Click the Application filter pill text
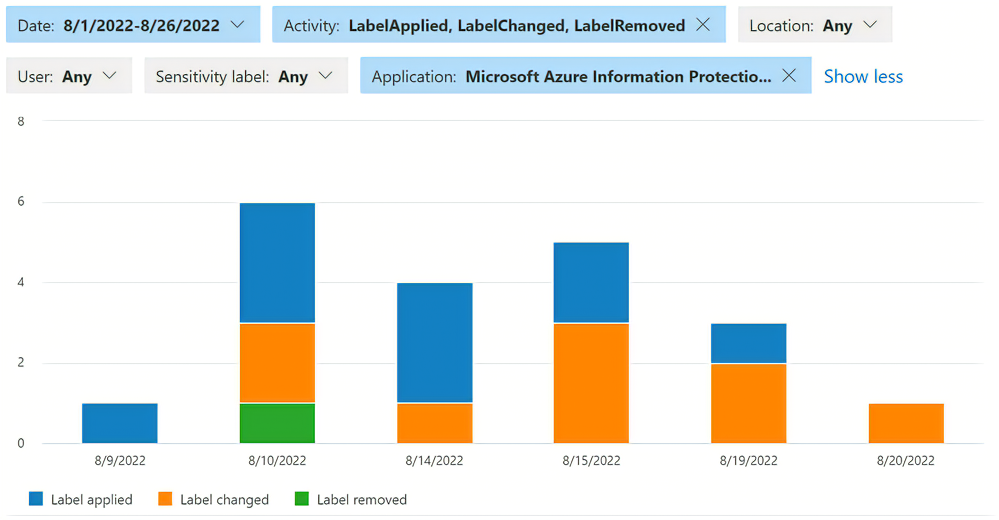Image resolution: width=999 pixels, height=520 pixels. tap(571, 76)
